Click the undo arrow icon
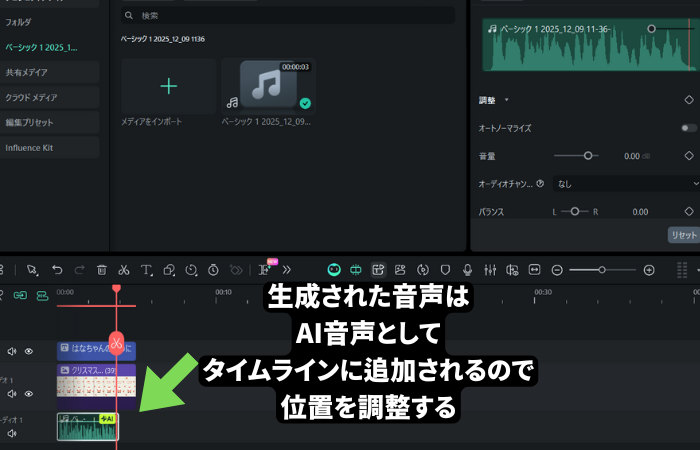This screenshot has height=450, width=700. pyautogui.click(x=57, y=270)
